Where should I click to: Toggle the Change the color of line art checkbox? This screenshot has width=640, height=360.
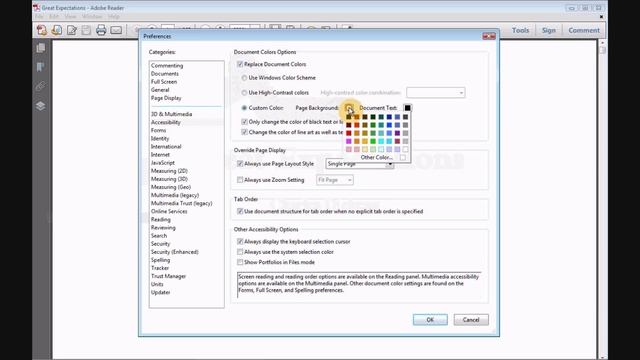point(244,132)
